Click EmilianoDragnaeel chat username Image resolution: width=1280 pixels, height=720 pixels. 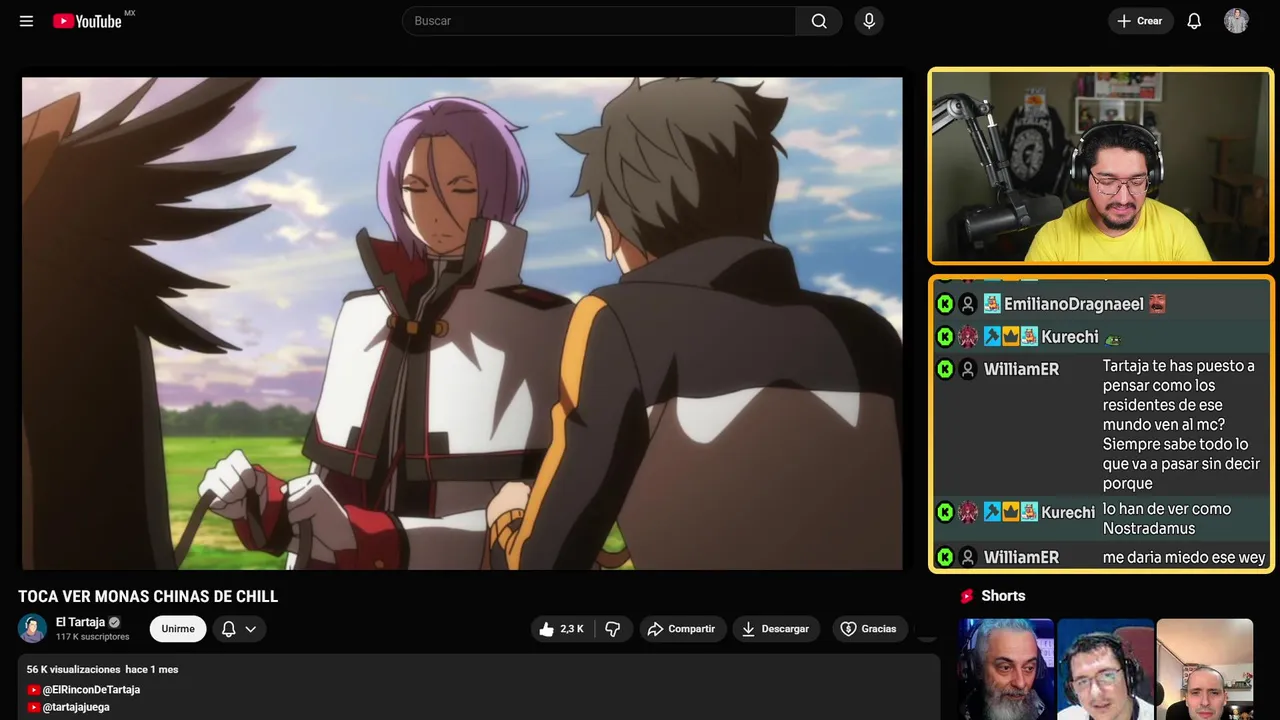1073,304
